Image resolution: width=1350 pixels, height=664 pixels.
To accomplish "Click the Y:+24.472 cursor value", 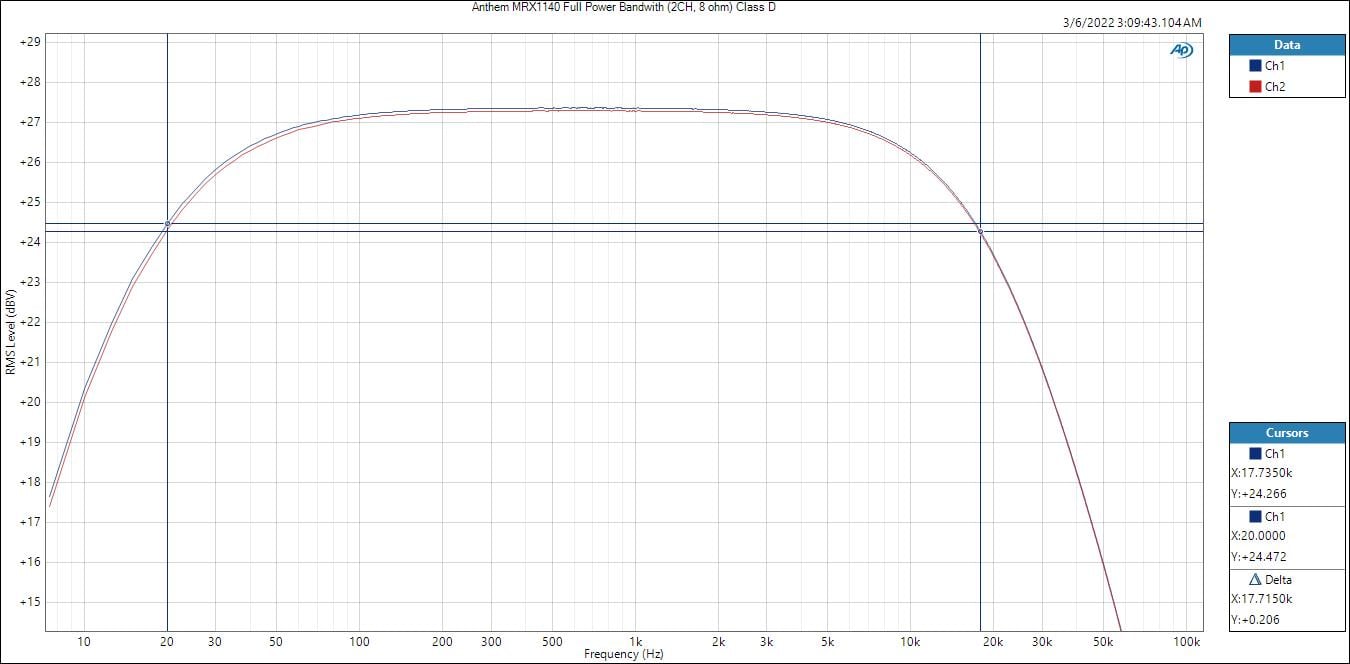I will [x=1259, y=557].
